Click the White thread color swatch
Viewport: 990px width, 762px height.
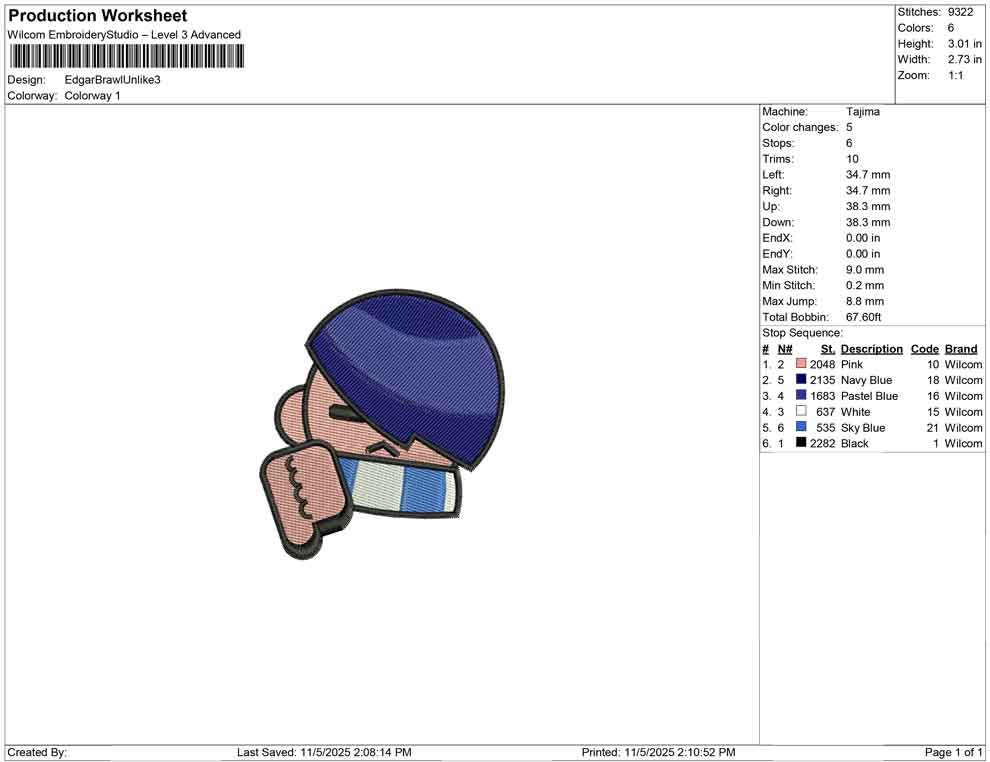point(801,411)
